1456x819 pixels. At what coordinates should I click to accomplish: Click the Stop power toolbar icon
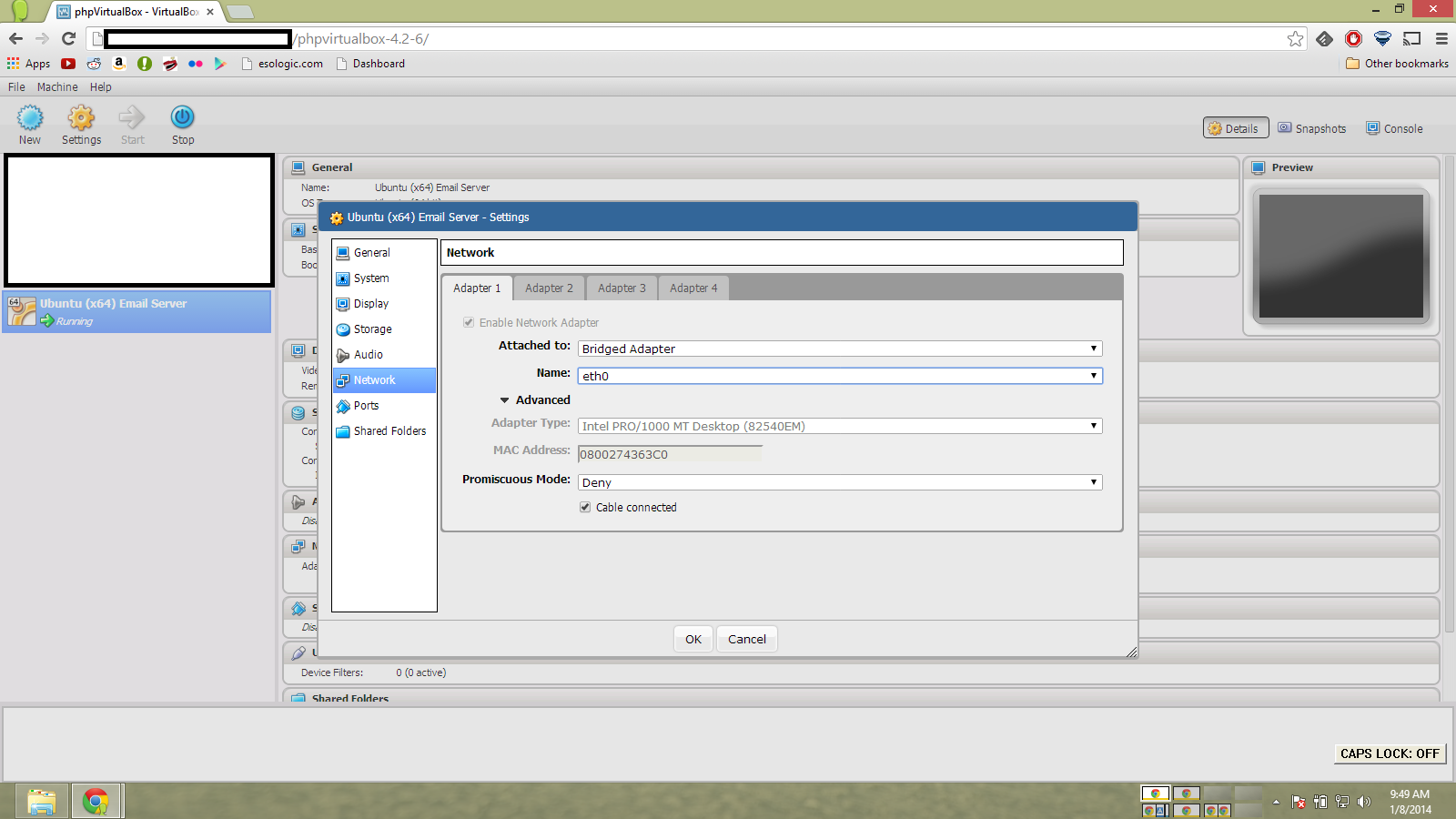183,125
